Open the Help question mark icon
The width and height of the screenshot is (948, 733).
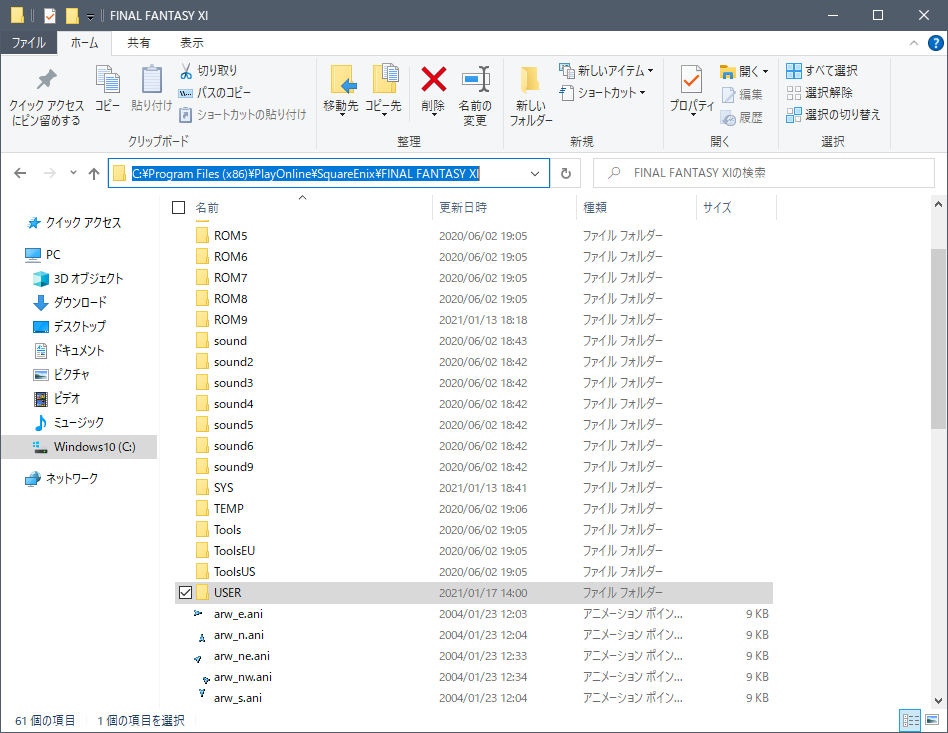tap(935, 43)
